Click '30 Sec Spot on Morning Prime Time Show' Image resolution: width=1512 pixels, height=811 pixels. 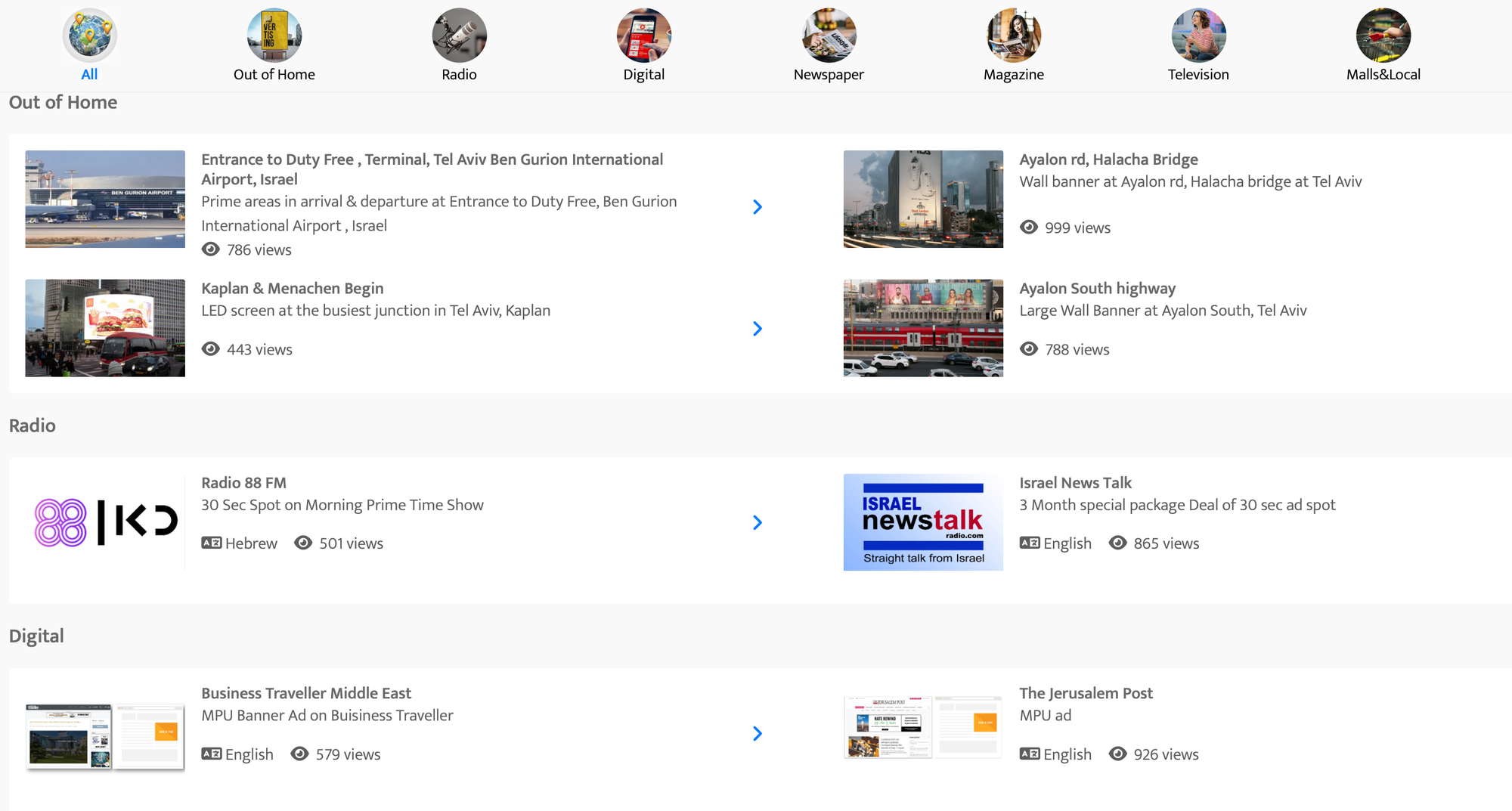pos(342,505)
